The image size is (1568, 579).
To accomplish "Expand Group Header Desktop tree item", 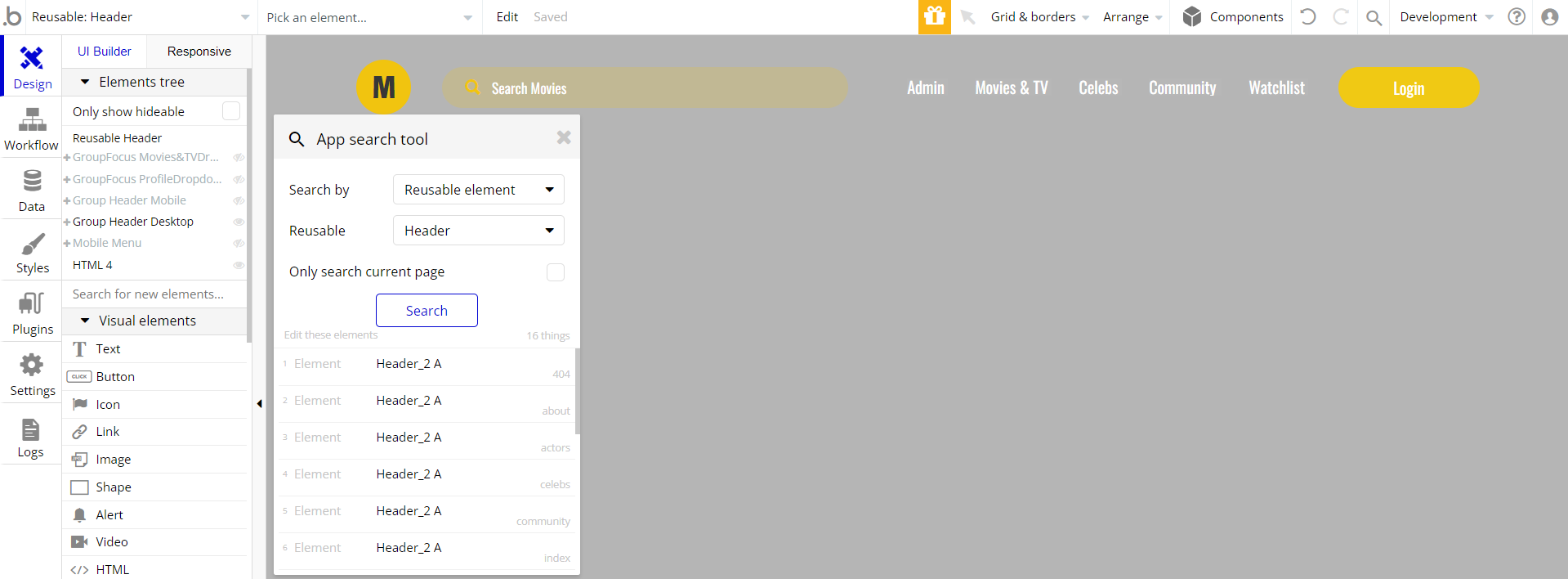I will (x=67, y=222).
